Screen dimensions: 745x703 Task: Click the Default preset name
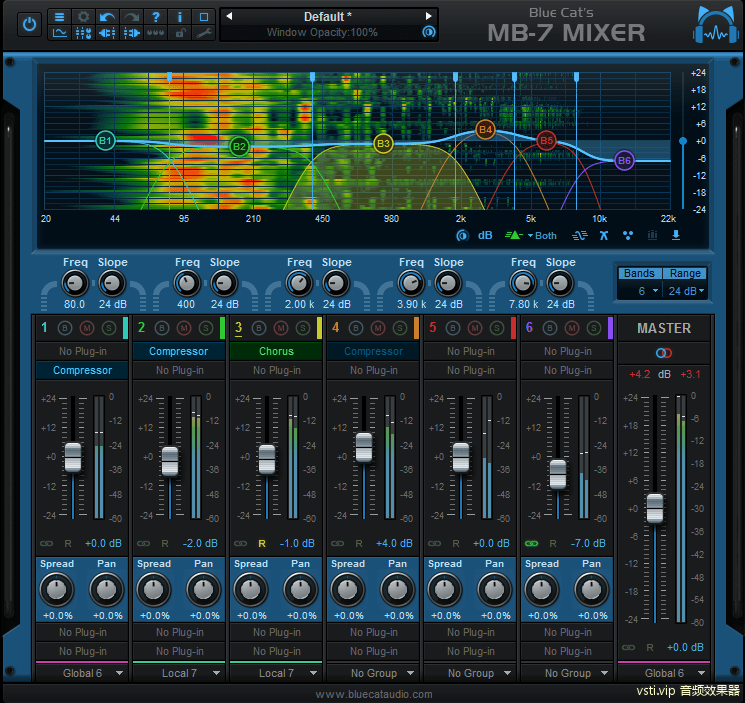tap(327, 17)
